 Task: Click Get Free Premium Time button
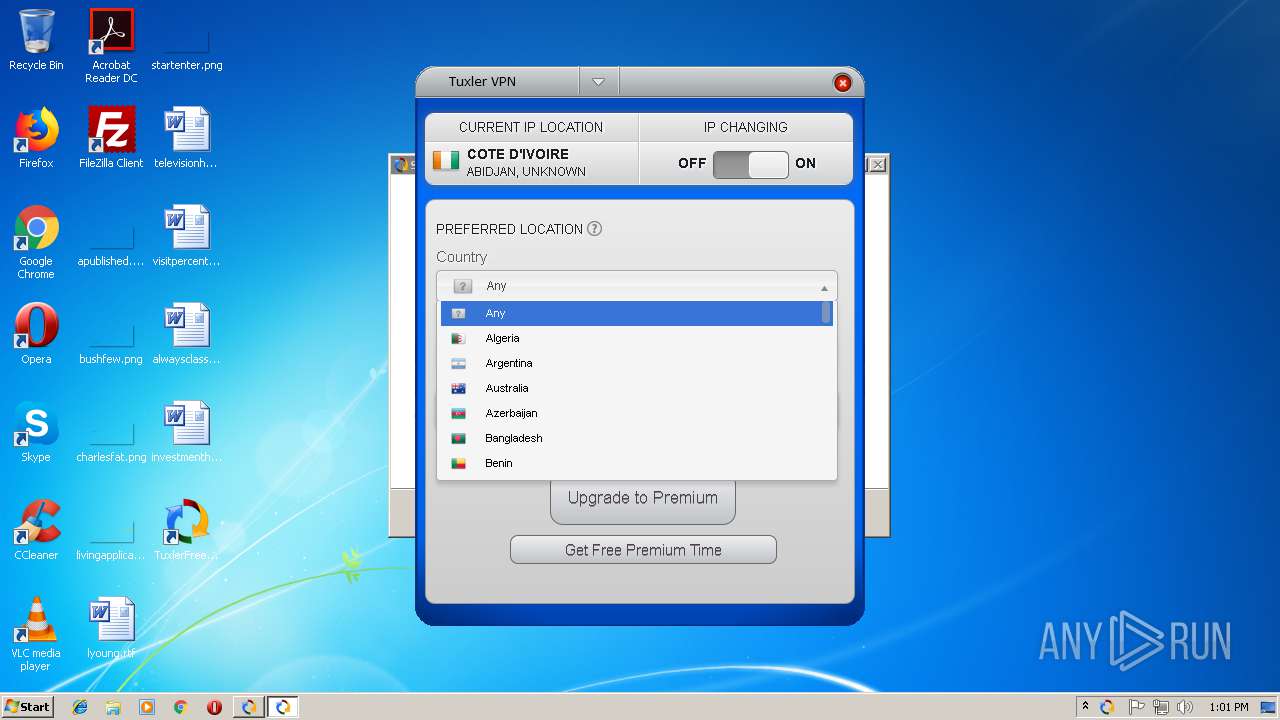pyautogui.click(x=643, y=550)
